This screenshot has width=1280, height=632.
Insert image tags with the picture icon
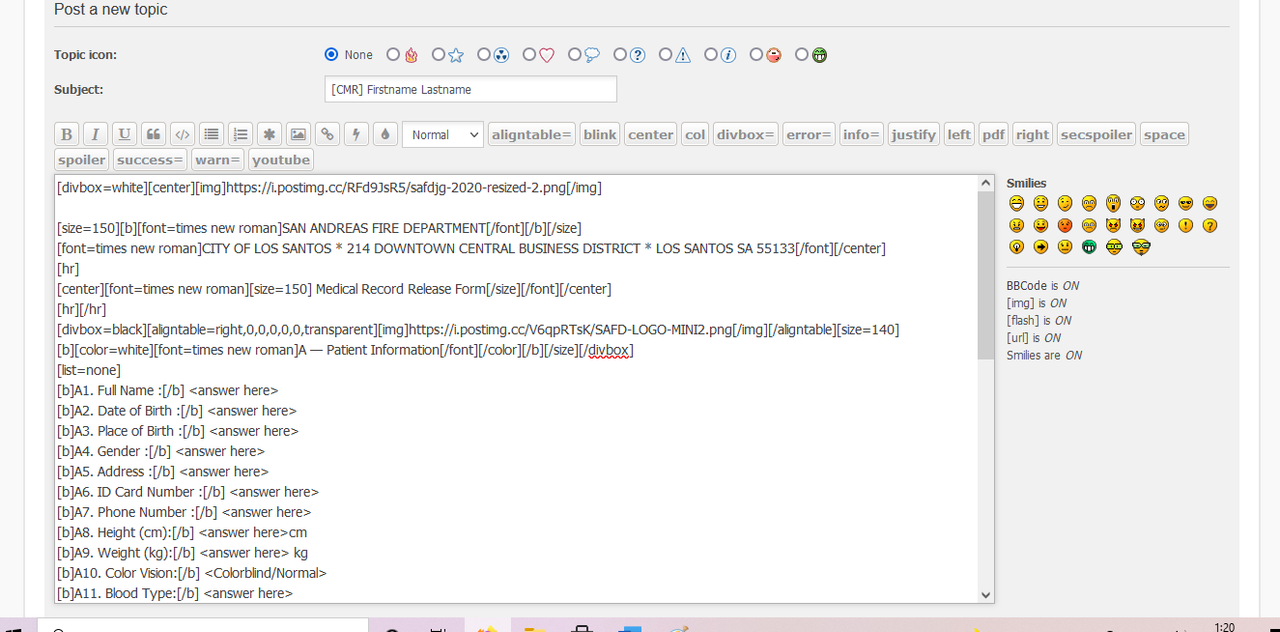point(298,135)
